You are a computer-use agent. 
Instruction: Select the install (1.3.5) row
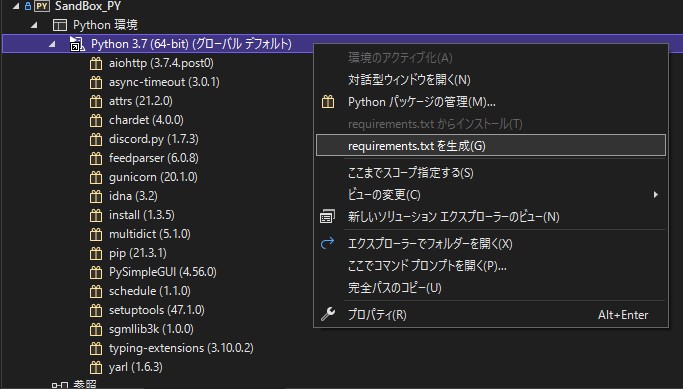tap(142, 215)
